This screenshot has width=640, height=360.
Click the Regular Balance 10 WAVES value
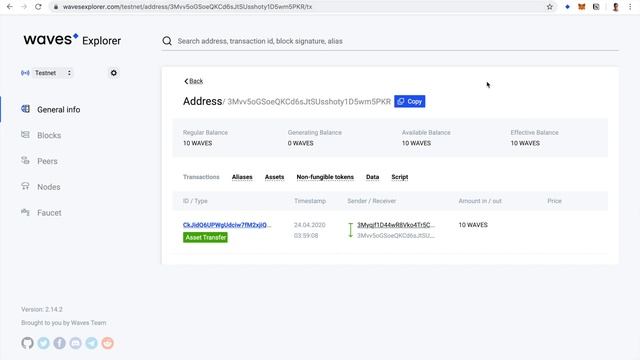pyautogui.click(x=198, y=143)
